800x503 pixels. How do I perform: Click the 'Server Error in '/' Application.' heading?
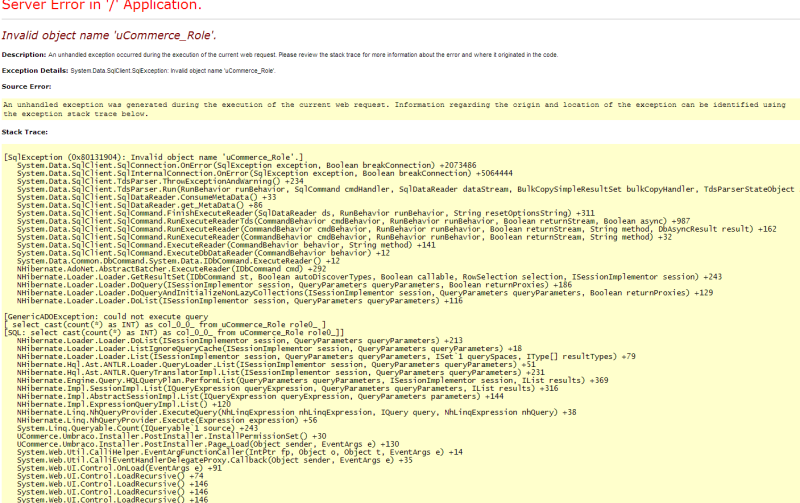pos(102,6)
